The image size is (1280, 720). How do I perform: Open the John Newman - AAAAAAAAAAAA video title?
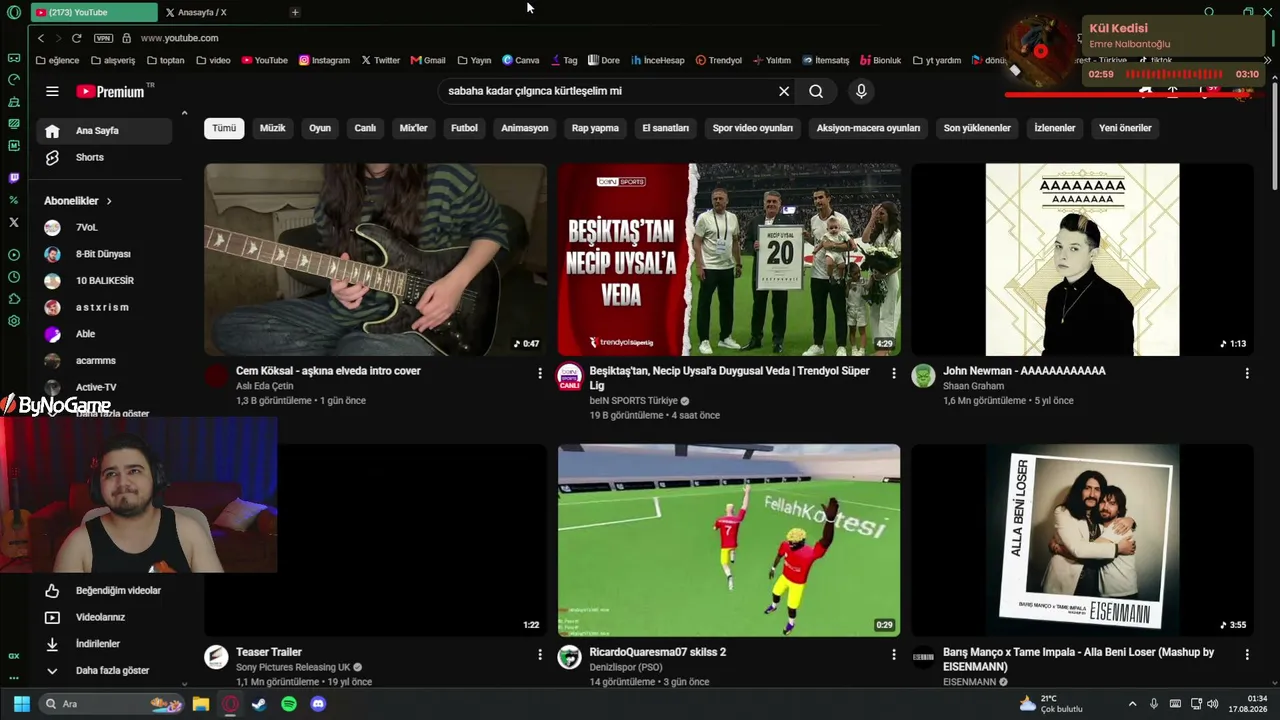coord(1024,371)
